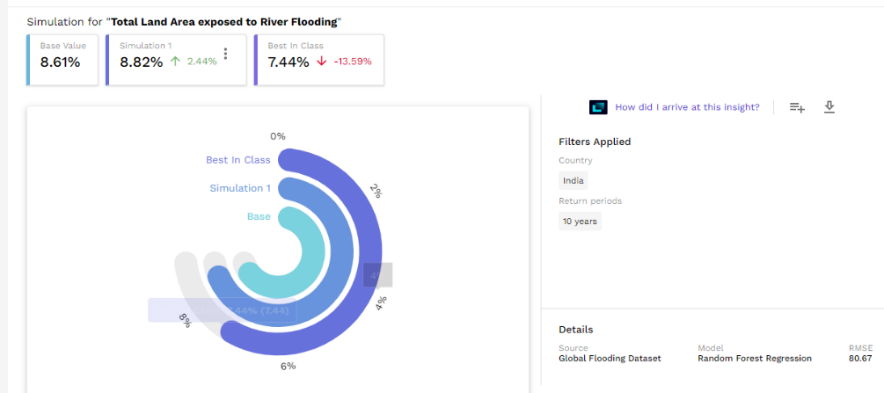Click Random Forest Regression model text

tap(754, 358)
